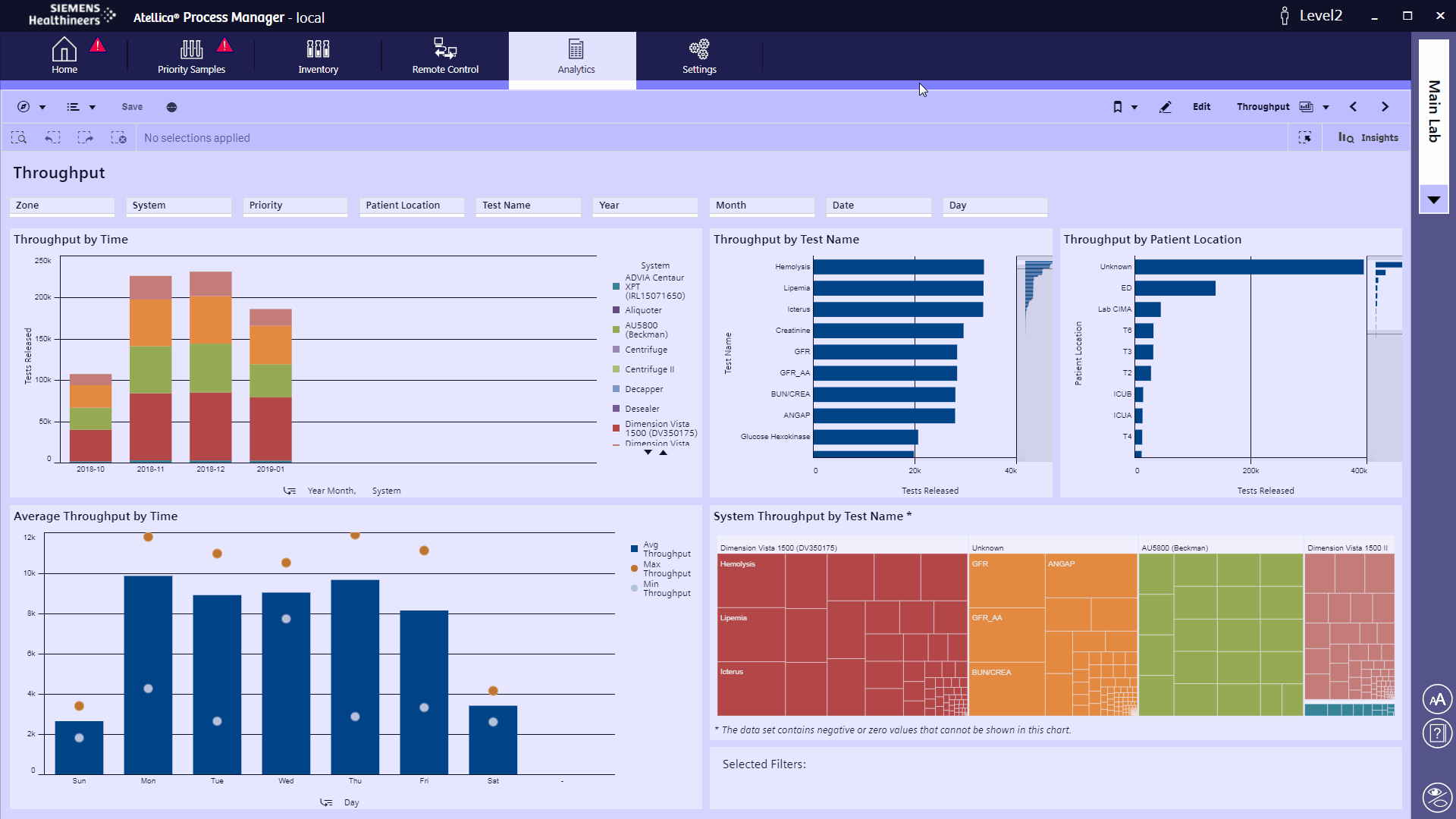Screen dimensions: 1456x819
Task: Clear all selections
Action: pyautogui.click(x=119, y=137)
